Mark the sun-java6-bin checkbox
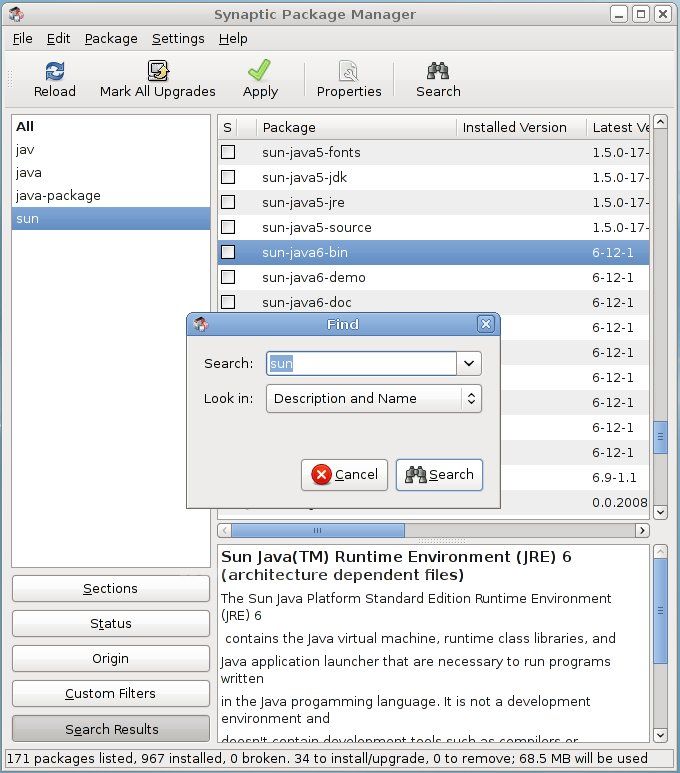This screenshot has width=680, height=773. point(228,252)
